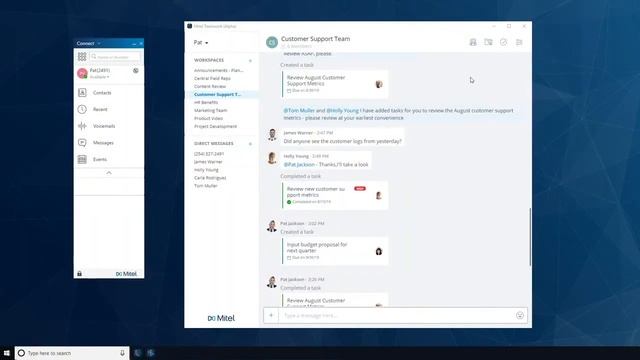Viewport: 640px width, 360px height.
Task: Click the @Pat Jackson mention link
Action: click(299, 164)
